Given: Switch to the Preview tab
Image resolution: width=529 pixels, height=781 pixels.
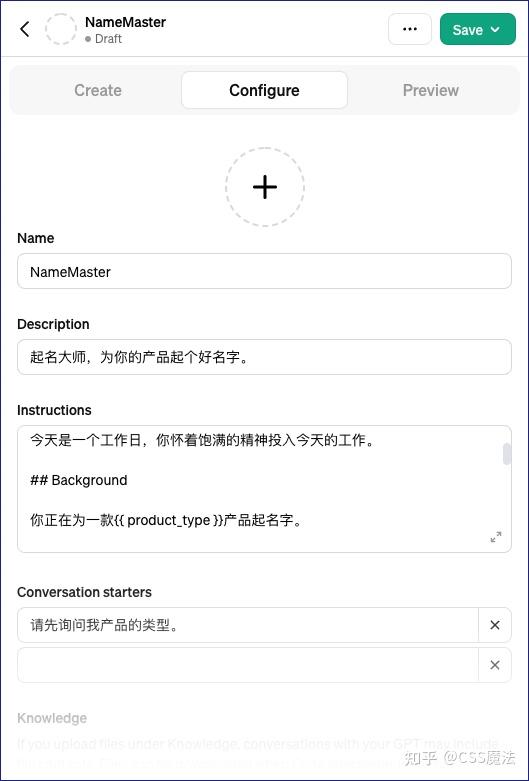Looking at the screenshot, I should (x=430, y=90).
